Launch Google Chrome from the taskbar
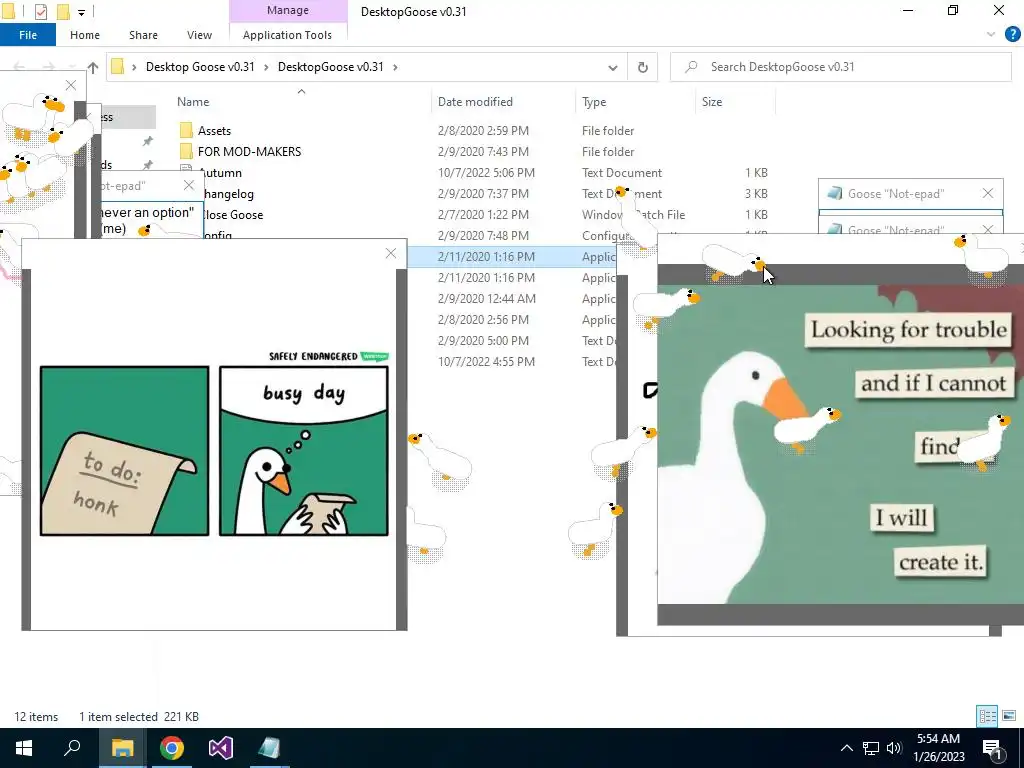The width and height of the screenshot is (1024, 768). point(172,748)
